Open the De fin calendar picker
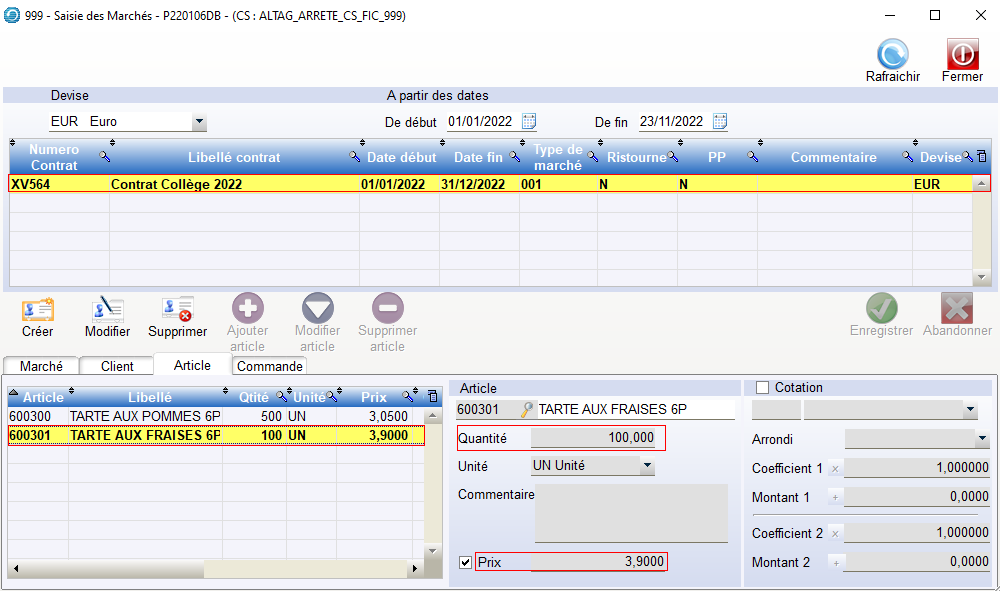This screenshot has width=1000, height=591. point(719,122)
